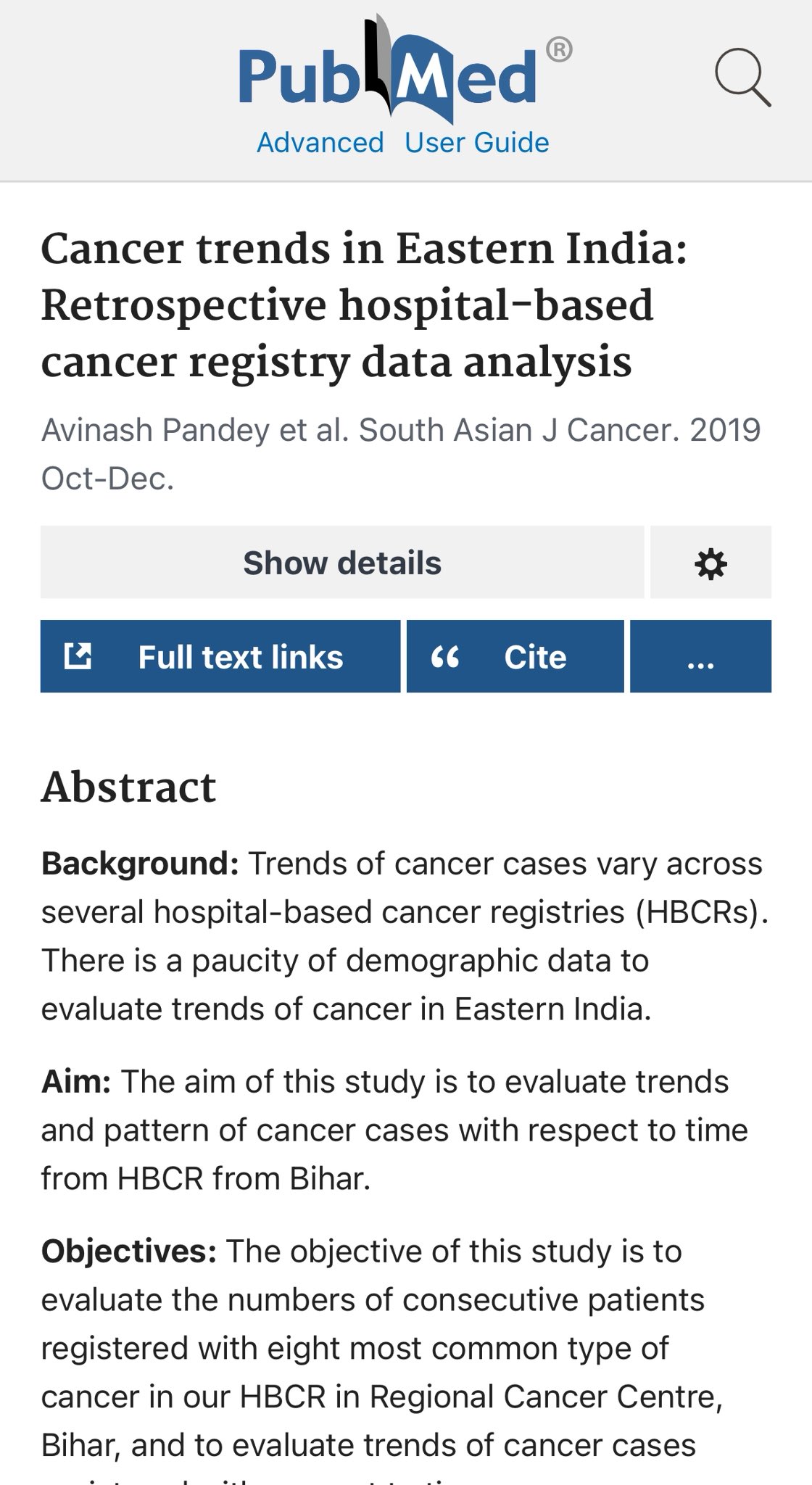812x1485 pixels.
Task: Click the Background paragraph text
Action: pyautogui.click(x=405, y=936)
